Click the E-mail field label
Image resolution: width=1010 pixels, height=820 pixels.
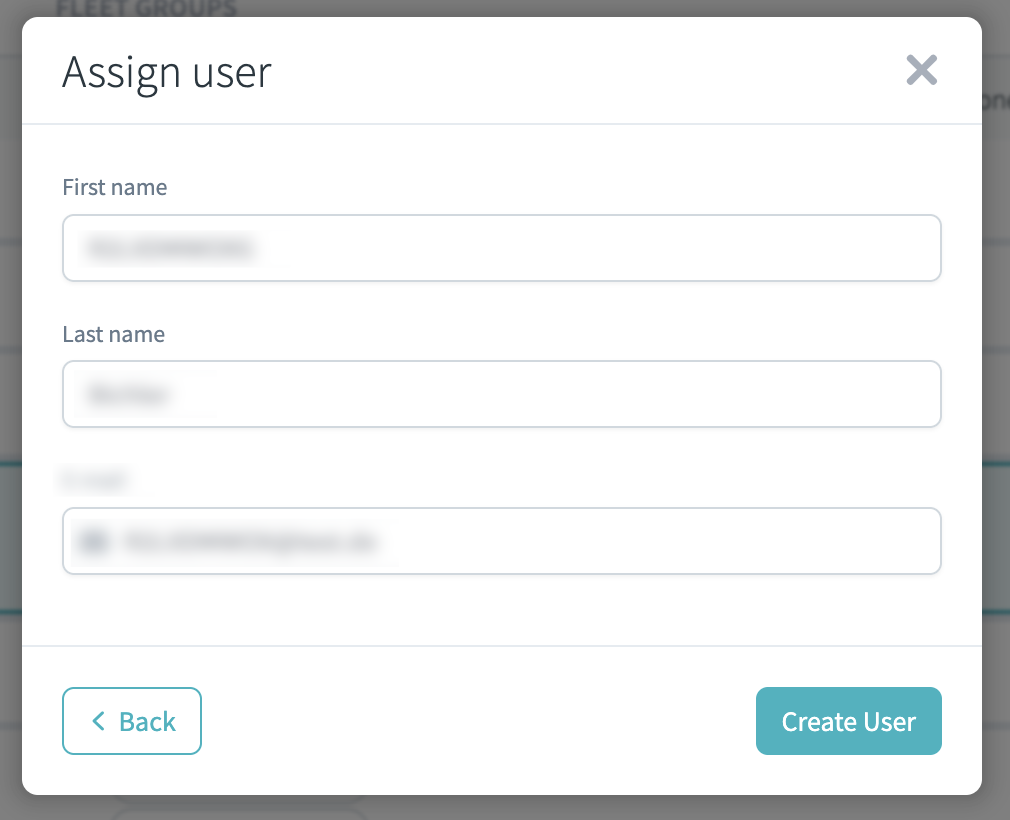click(95, 480)
